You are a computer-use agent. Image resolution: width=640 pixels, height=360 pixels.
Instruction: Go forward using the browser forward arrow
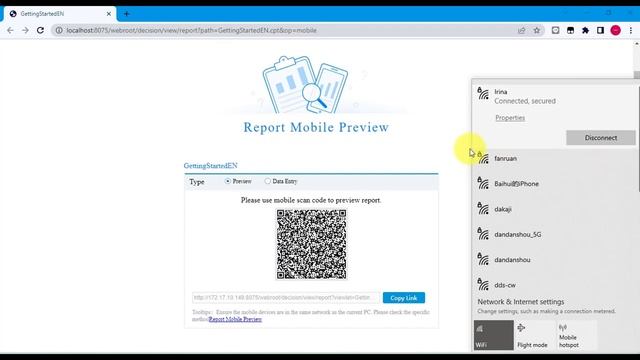point(25,30)
